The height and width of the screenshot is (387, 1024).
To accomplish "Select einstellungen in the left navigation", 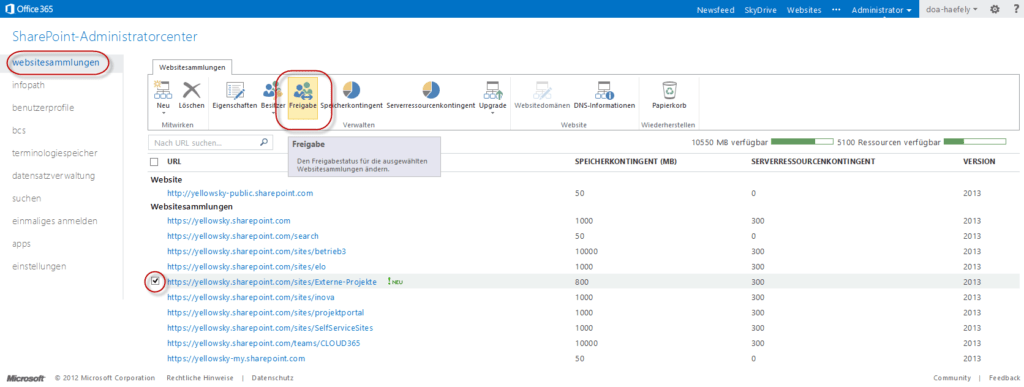I will tap(39, 266).
